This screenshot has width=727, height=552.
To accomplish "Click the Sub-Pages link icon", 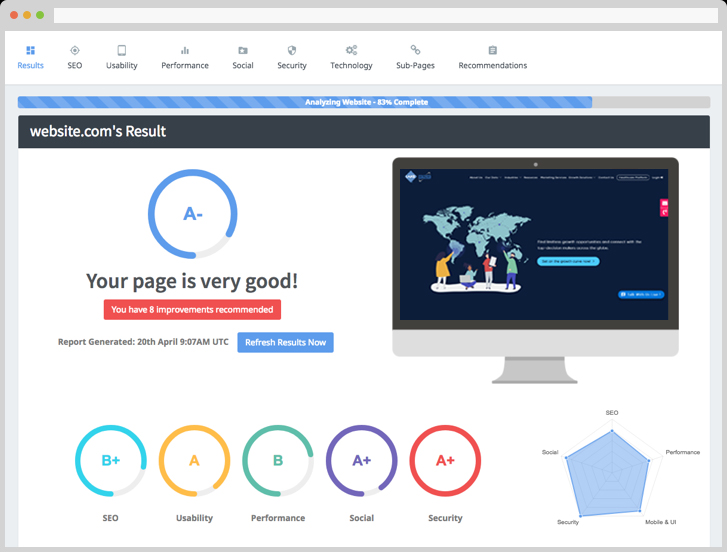I will (x=415, y=50).
